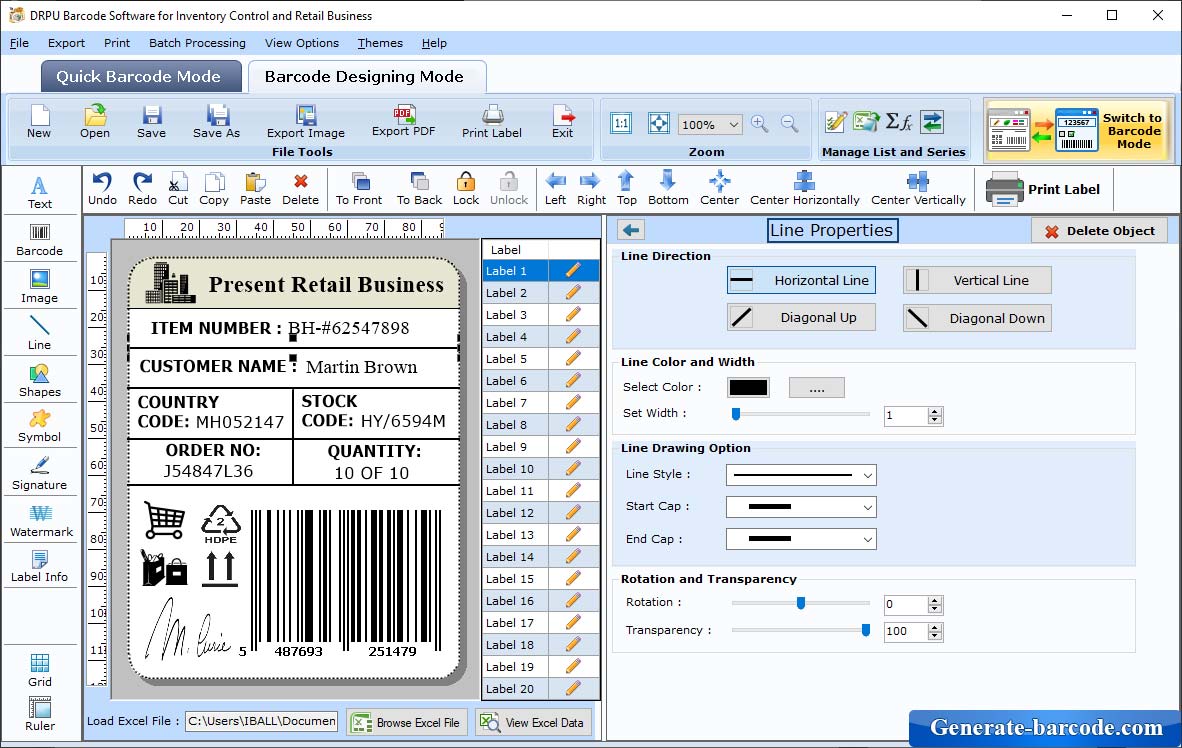The width and height of the screenshot is (1182, 748).
Task: Click the Delete toolbar icon
Action: click(x=300, y=189)
